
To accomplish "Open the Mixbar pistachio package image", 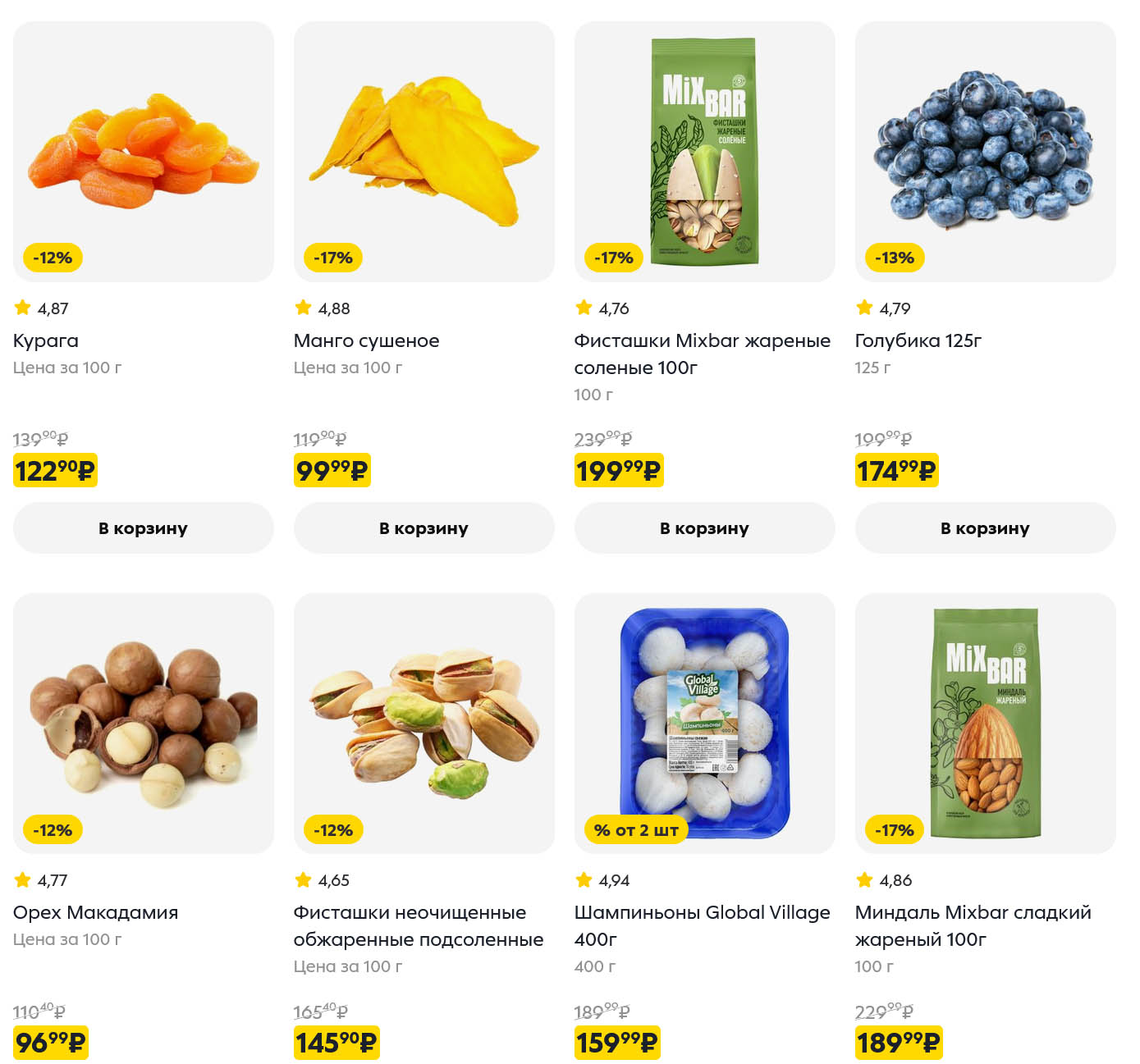I will point(704,152).
